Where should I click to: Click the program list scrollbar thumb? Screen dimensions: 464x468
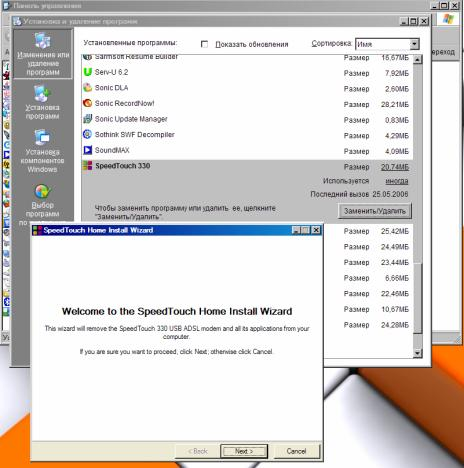coord(417,297)
